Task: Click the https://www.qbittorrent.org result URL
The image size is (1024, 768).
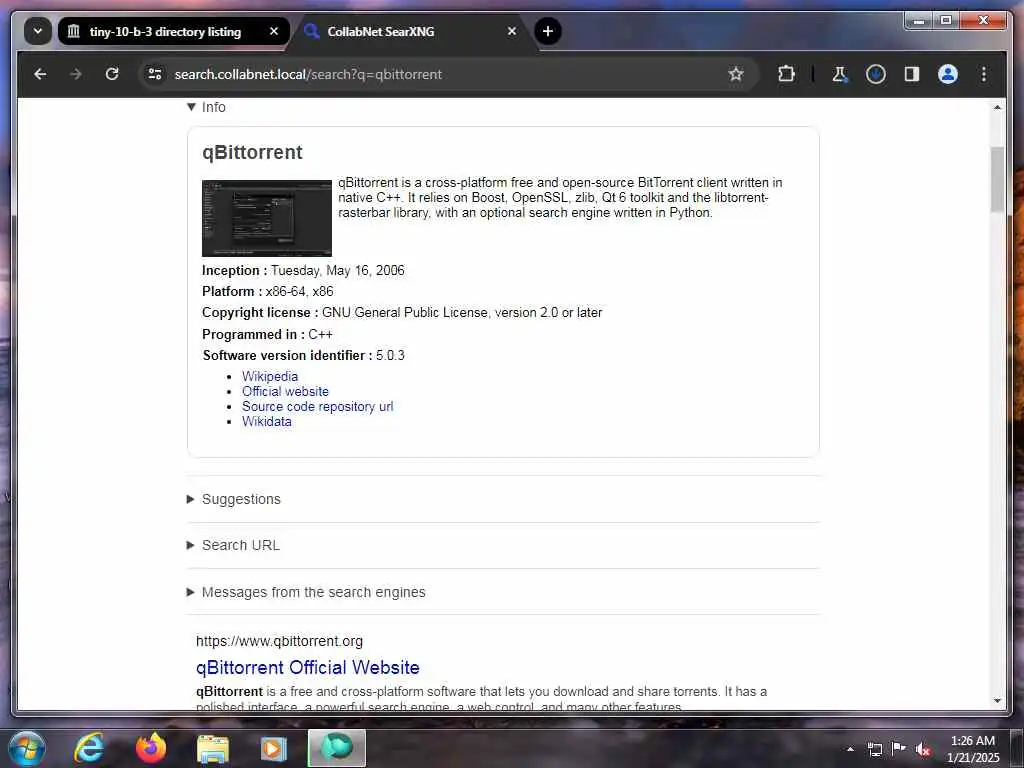Action: pos(279,641)
